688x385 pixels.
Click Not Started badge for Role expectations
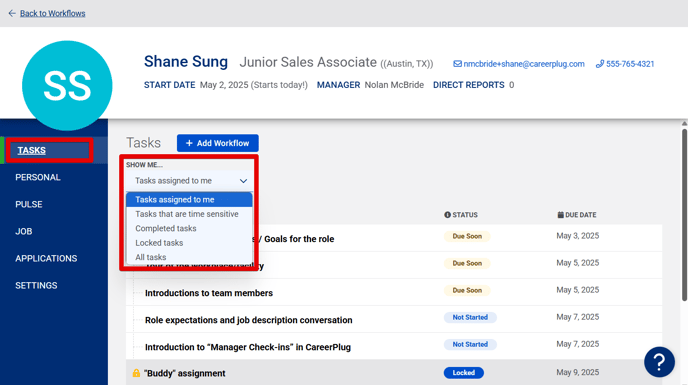470,317
